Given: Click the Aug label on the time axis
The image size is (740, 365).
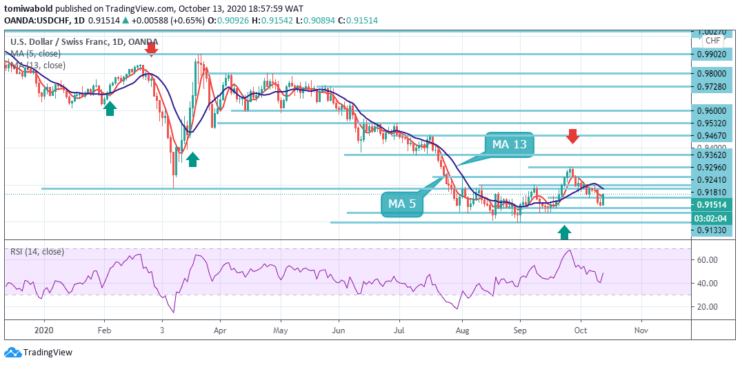Looking at the screenshot, I should pyautogui.click(x=462, y=330).
